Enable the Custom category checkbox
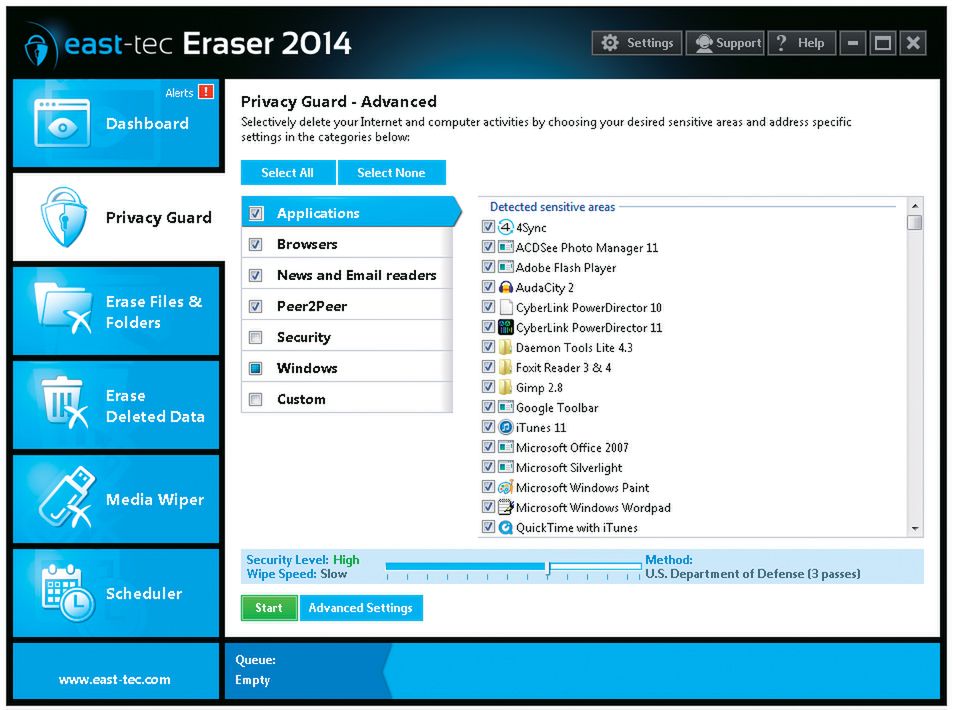Viewport: 953px width, 710px height. [256, 399]
